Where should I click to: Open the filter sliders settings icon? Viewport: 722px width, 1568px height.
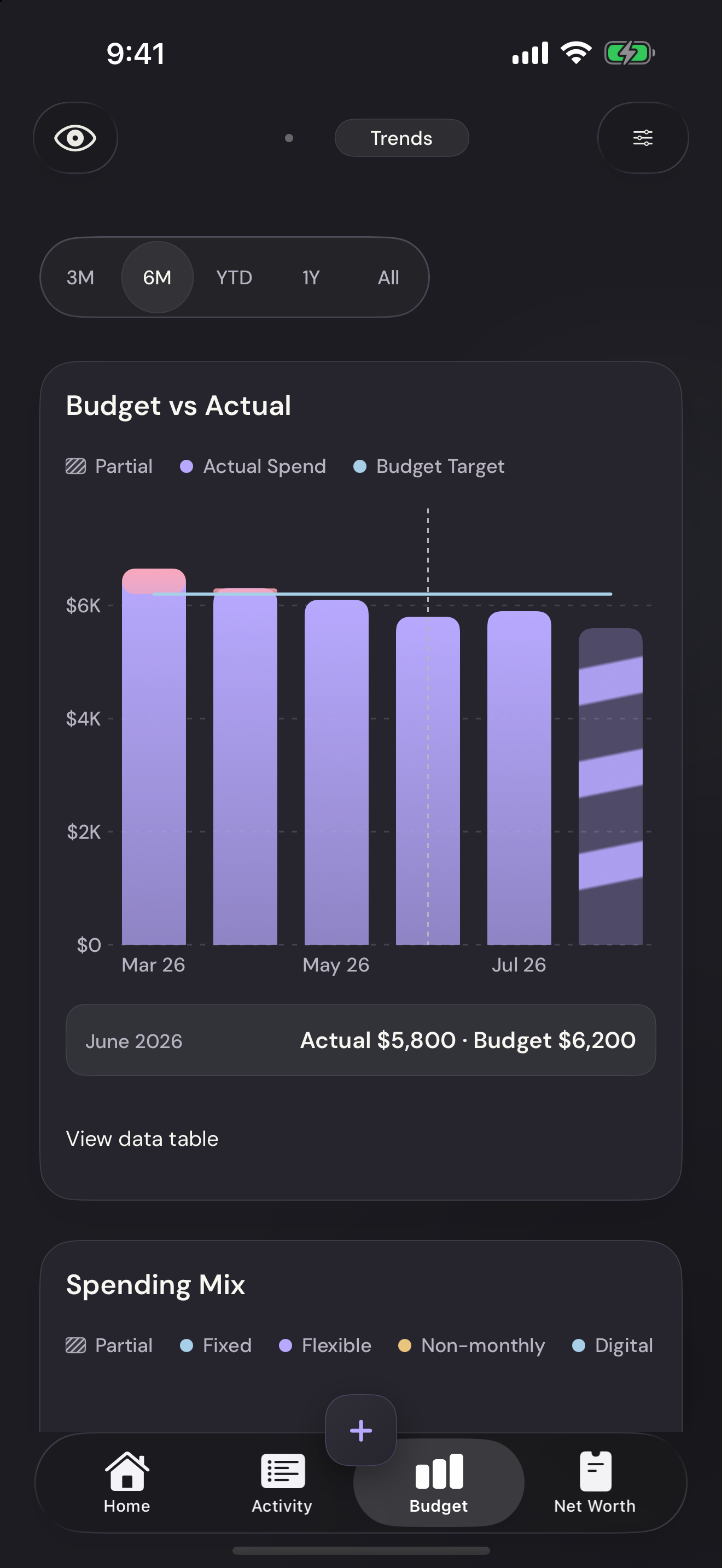[x=643, y=138]
